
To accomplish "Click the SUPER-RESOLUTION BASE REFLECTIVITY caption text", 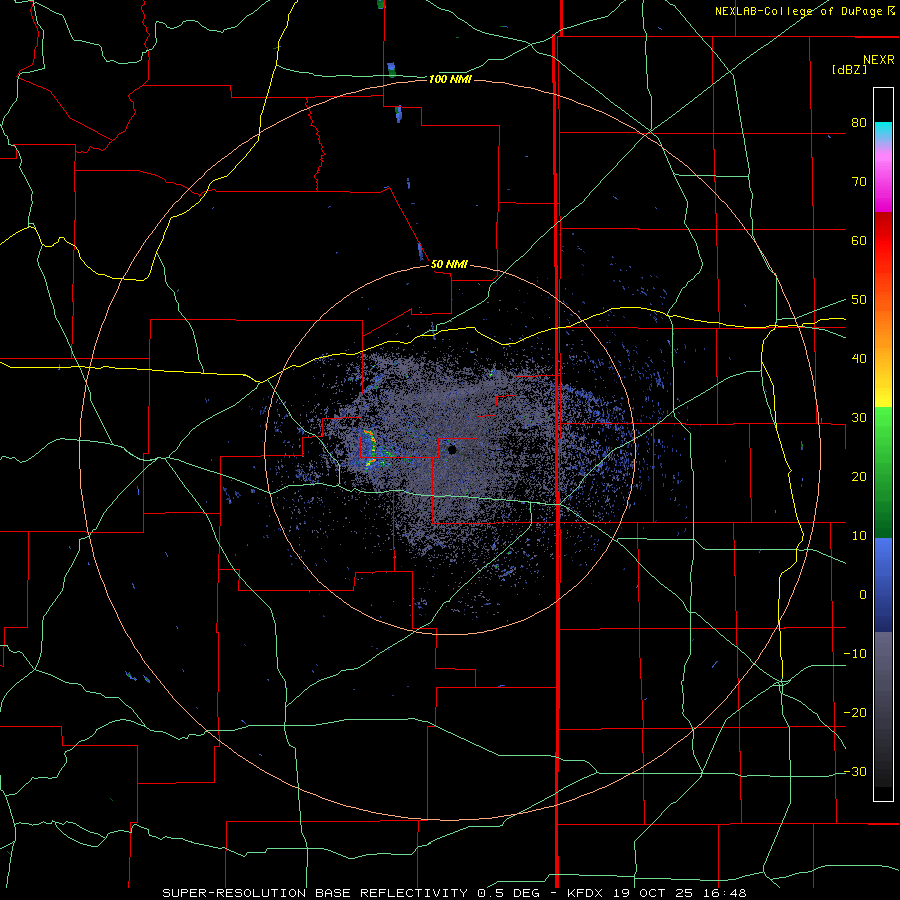I will [x=315, y=893].
